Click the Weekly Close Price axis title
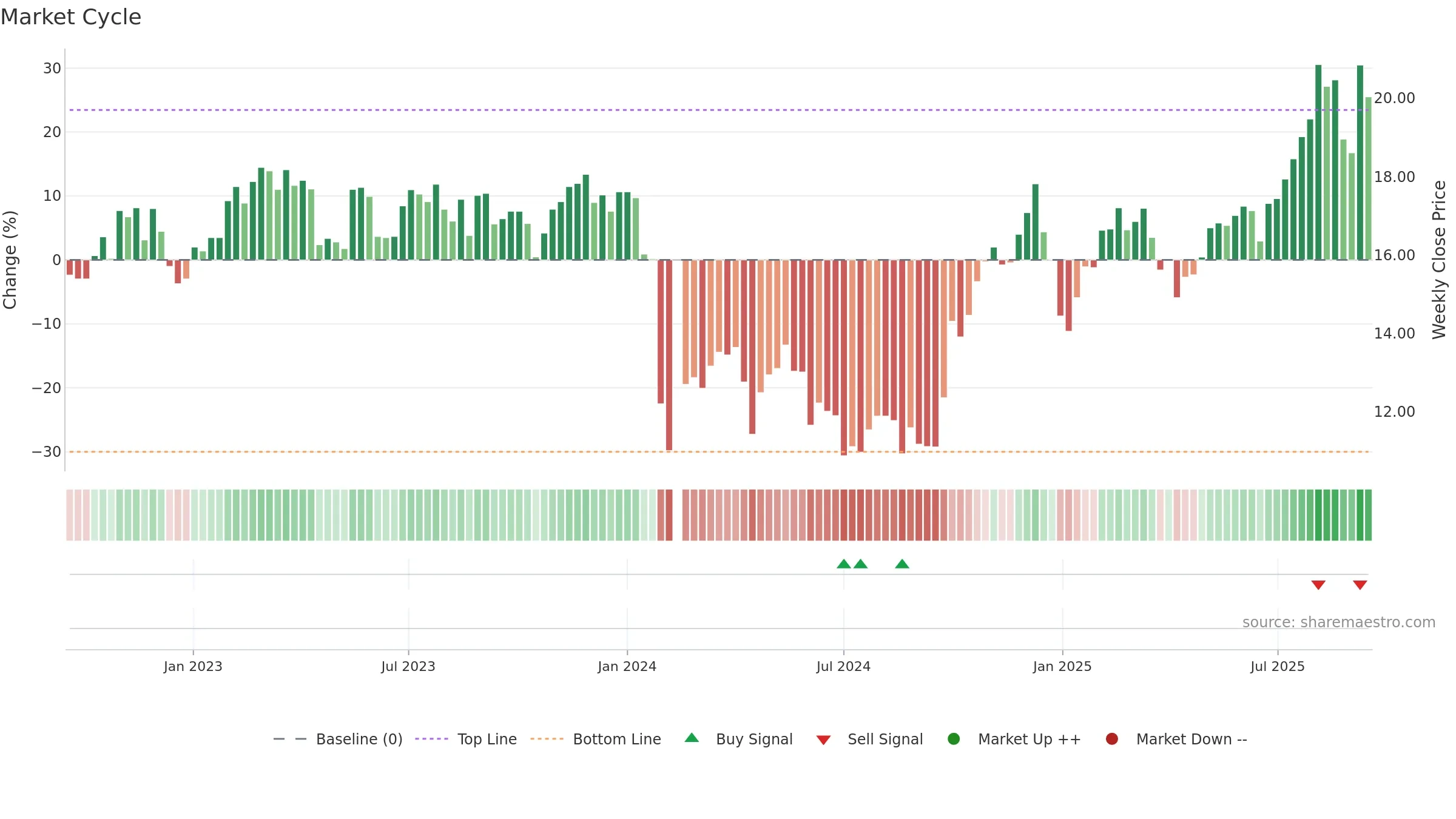Viewport: 1456px width, 819px height. click(1439, 260)
